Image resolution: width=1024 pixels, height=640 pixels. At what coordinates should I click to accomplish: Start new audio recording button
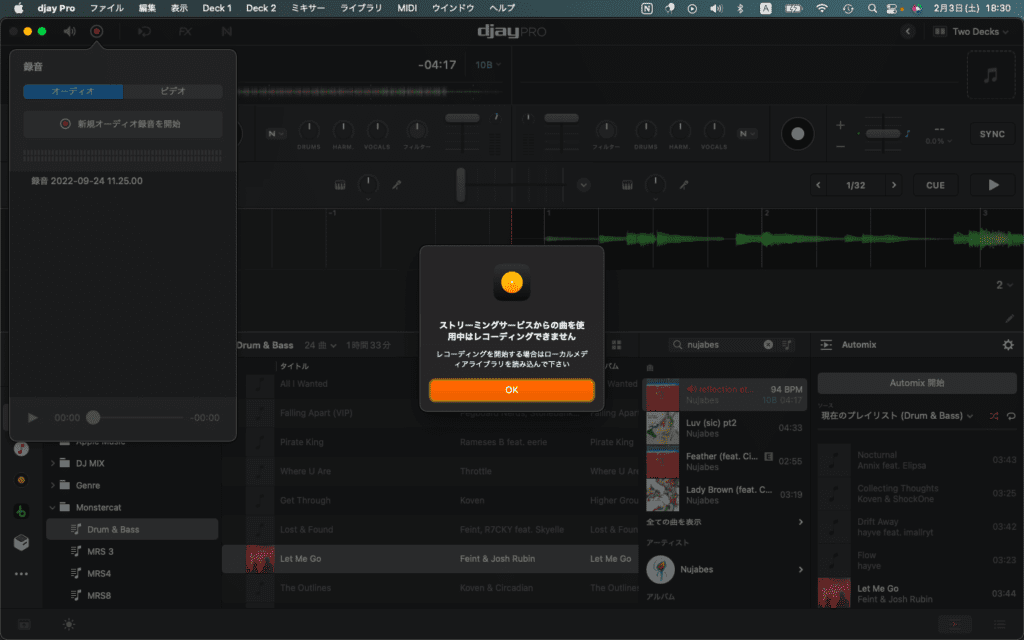(x=123, y=124)
